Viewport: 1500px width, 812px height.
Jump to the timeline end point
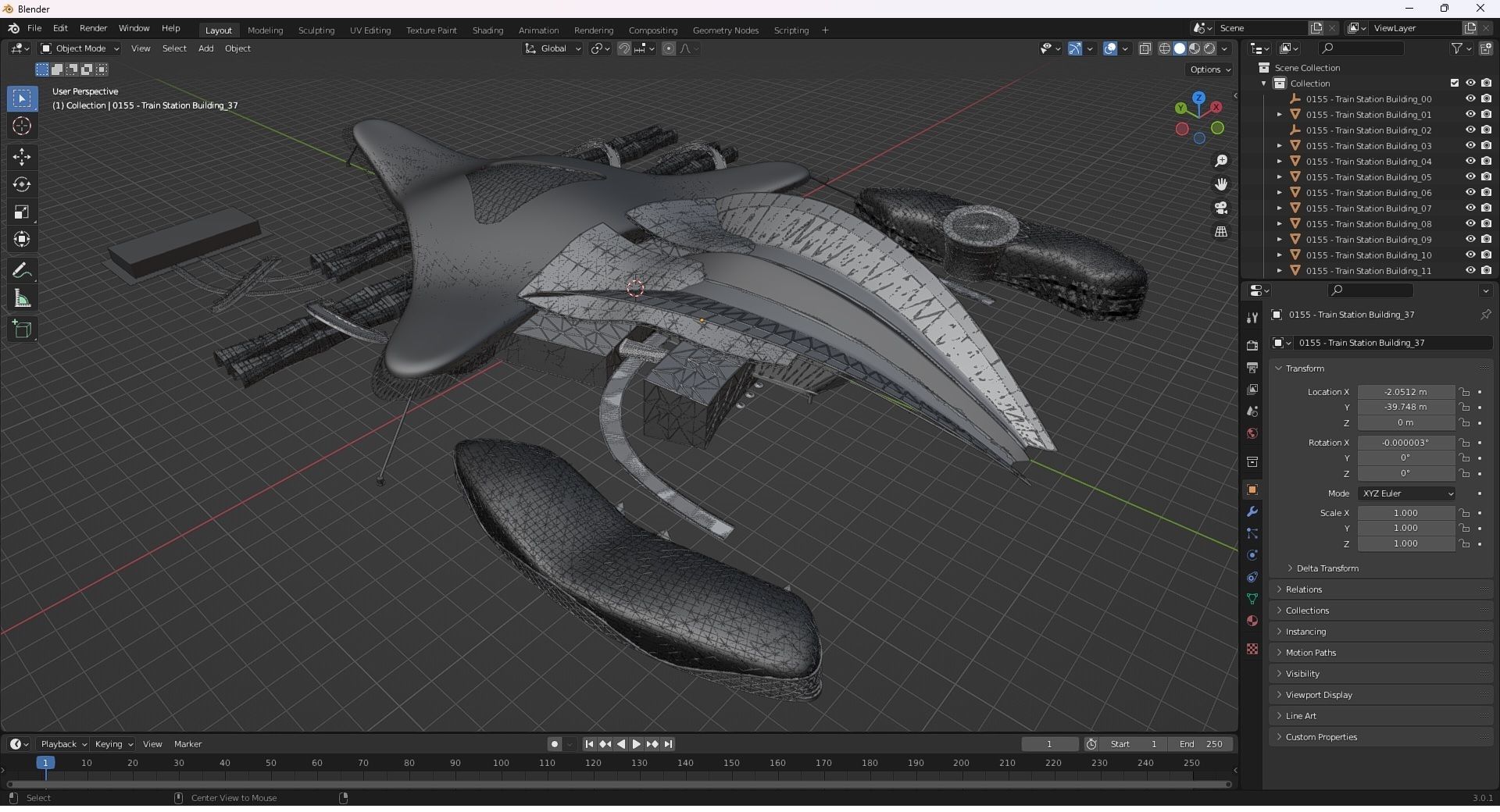click(x=669, y=744)
